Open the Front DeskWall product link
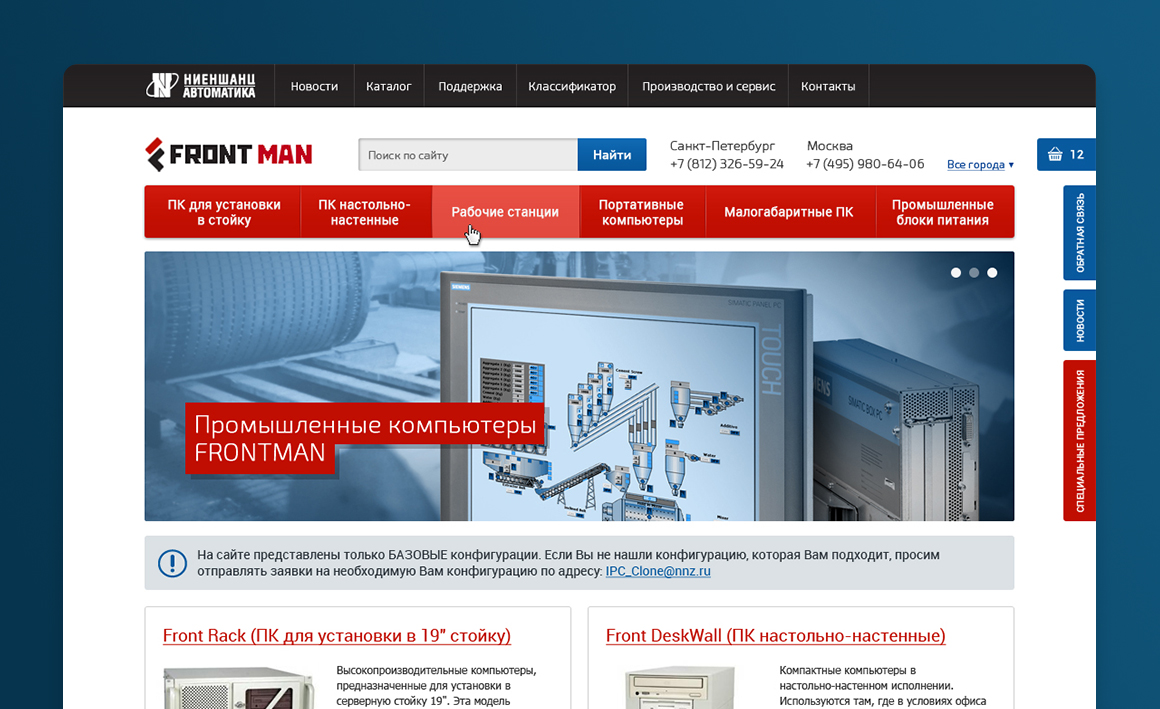Viewport: 1160px width, 709px height. [x=775, y=636]
